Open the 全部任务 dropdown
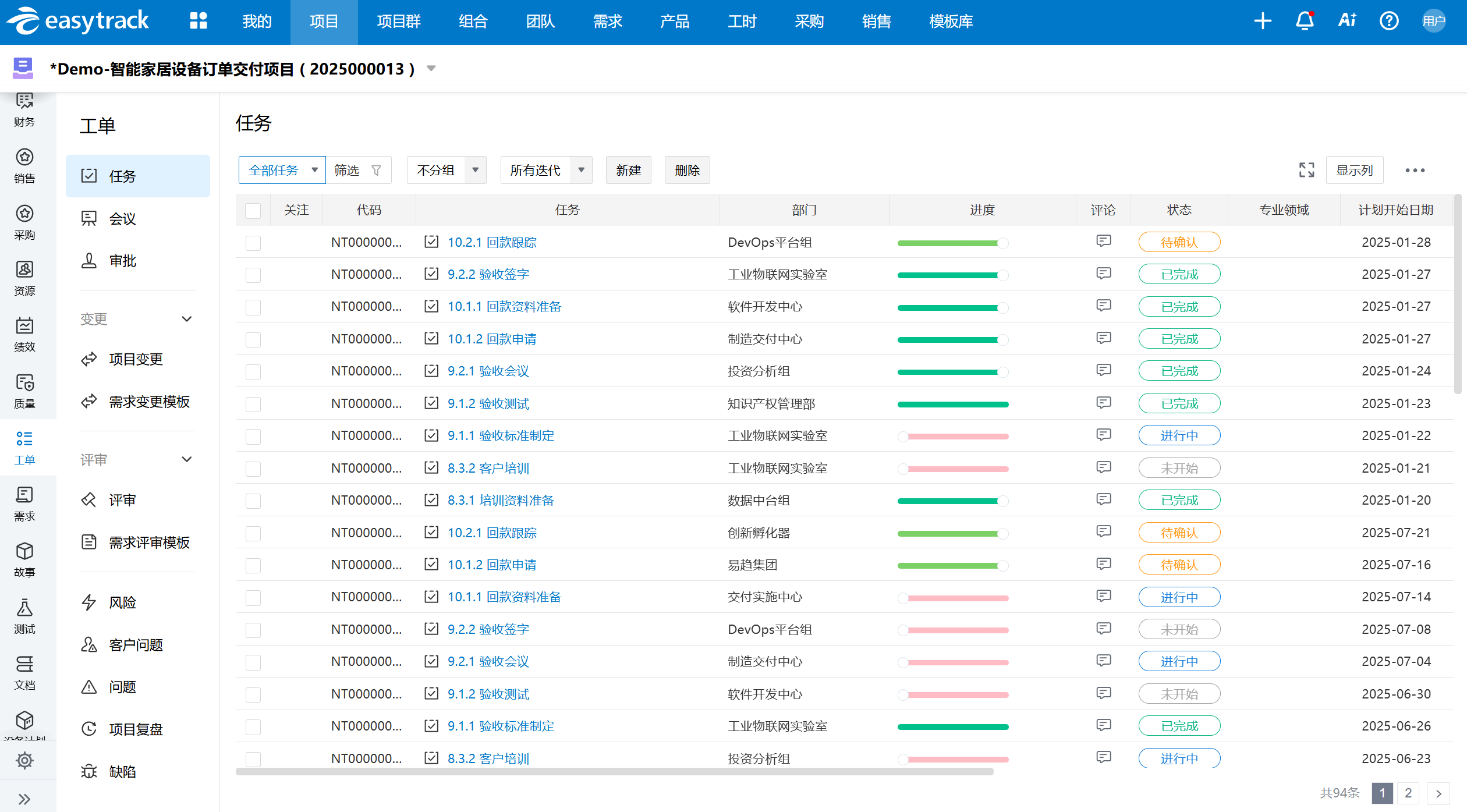This screenshot has width=1467, height=812. [x=282, y=170]
